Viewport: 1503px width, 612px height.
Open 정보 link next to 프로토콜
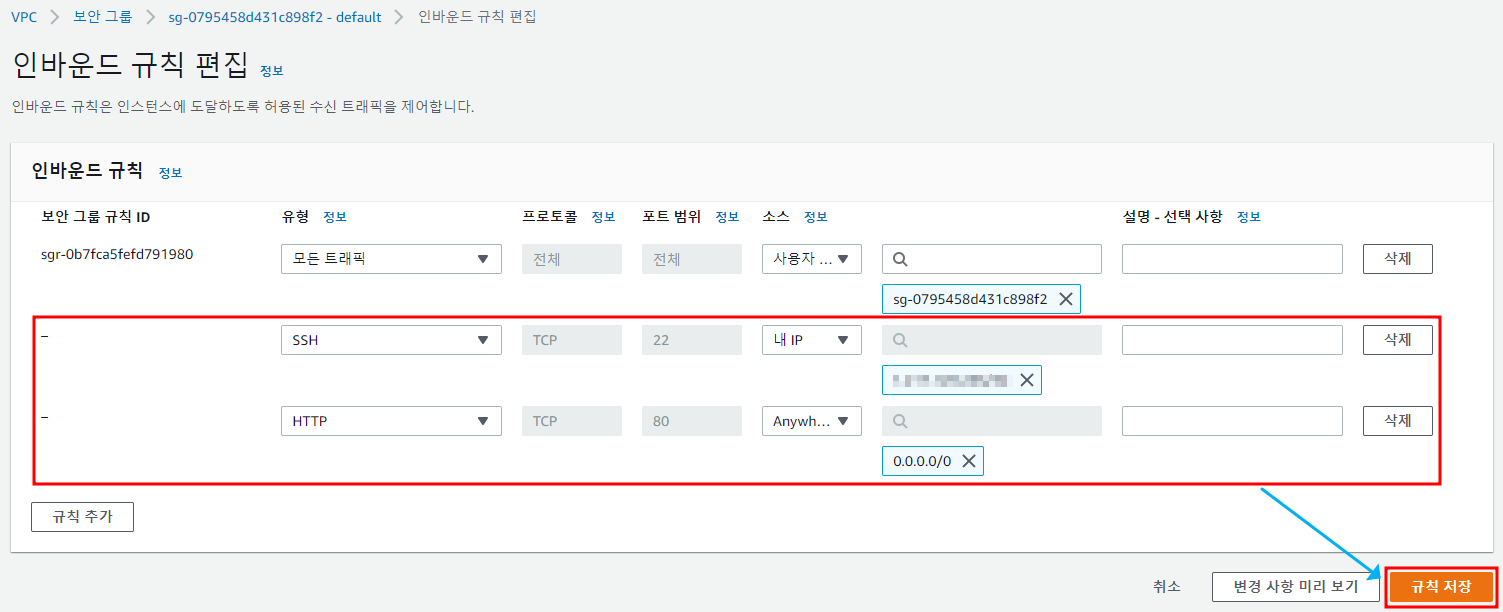[603, 217]
